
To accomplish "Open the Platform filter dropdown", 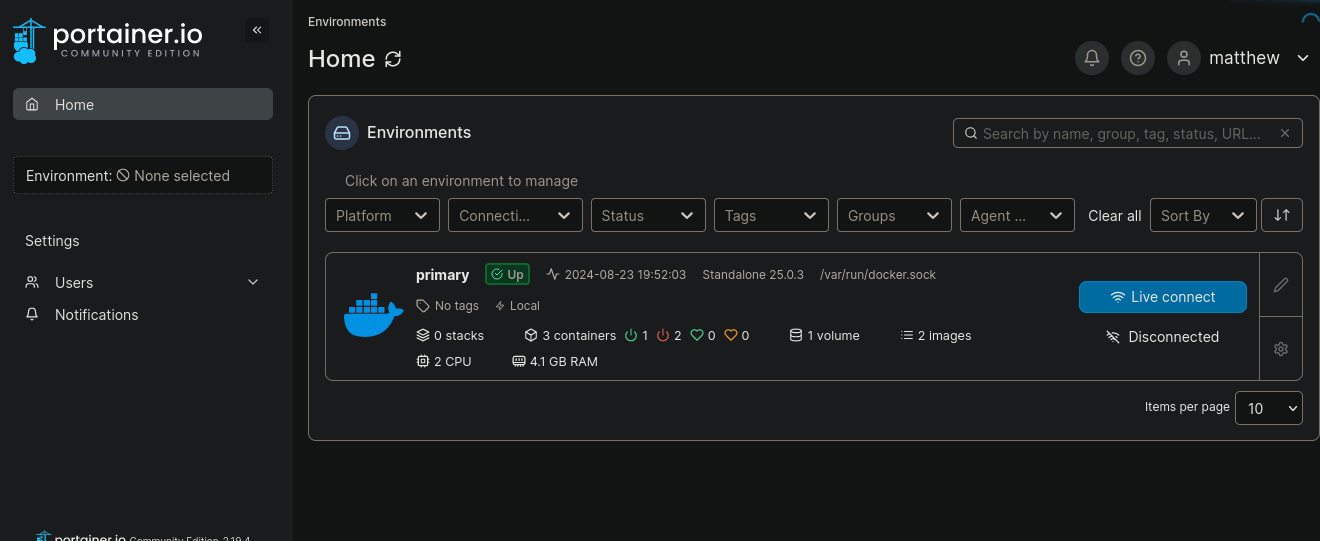I will point(382,215).
